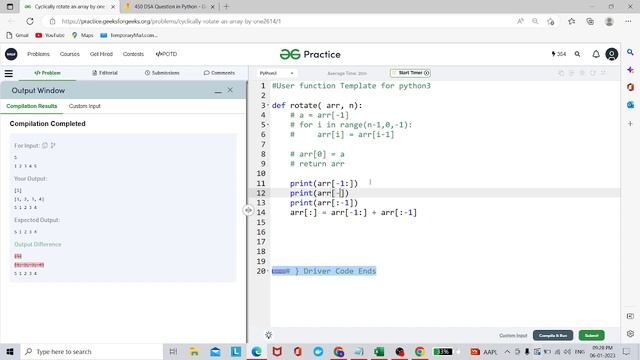Open the POTD link
The height and width of the screenshot is (360, 640).
click(x=166, y=54)
